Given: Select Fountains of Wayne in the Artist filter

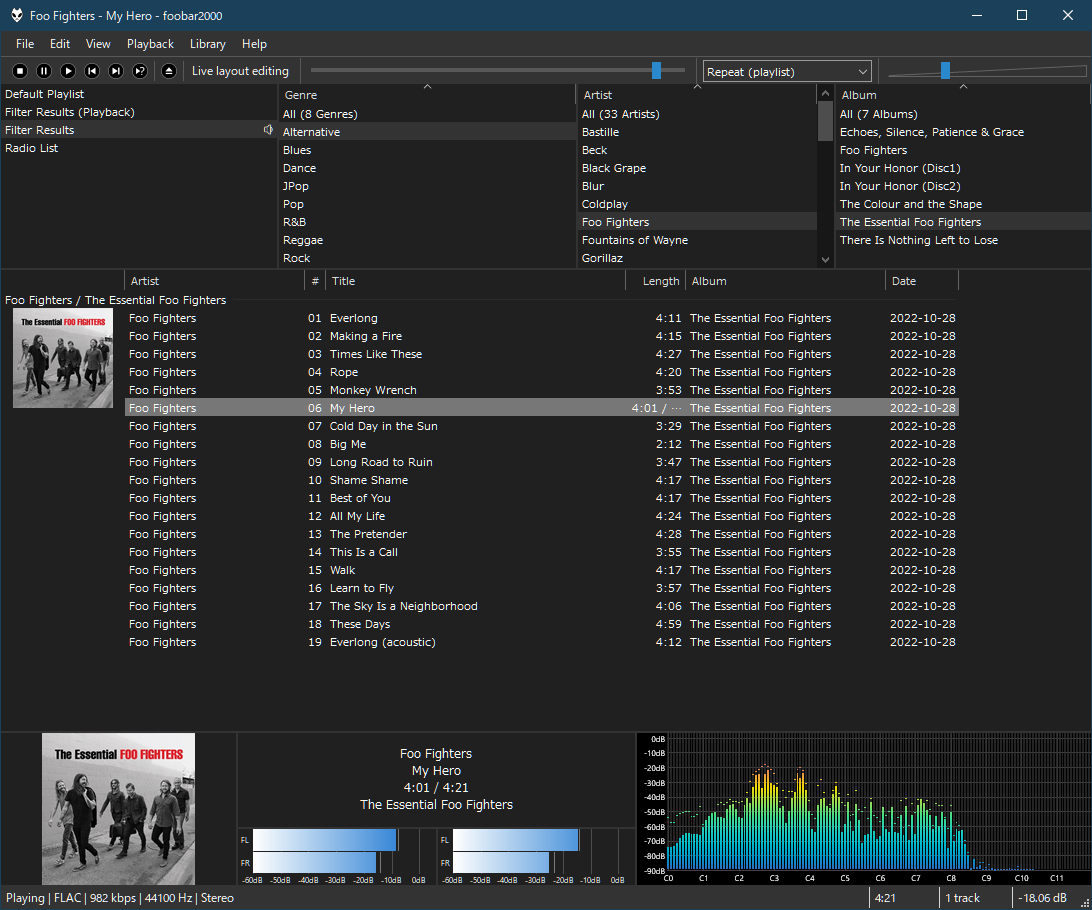Looking at the screenshot, I should point(697,240).
